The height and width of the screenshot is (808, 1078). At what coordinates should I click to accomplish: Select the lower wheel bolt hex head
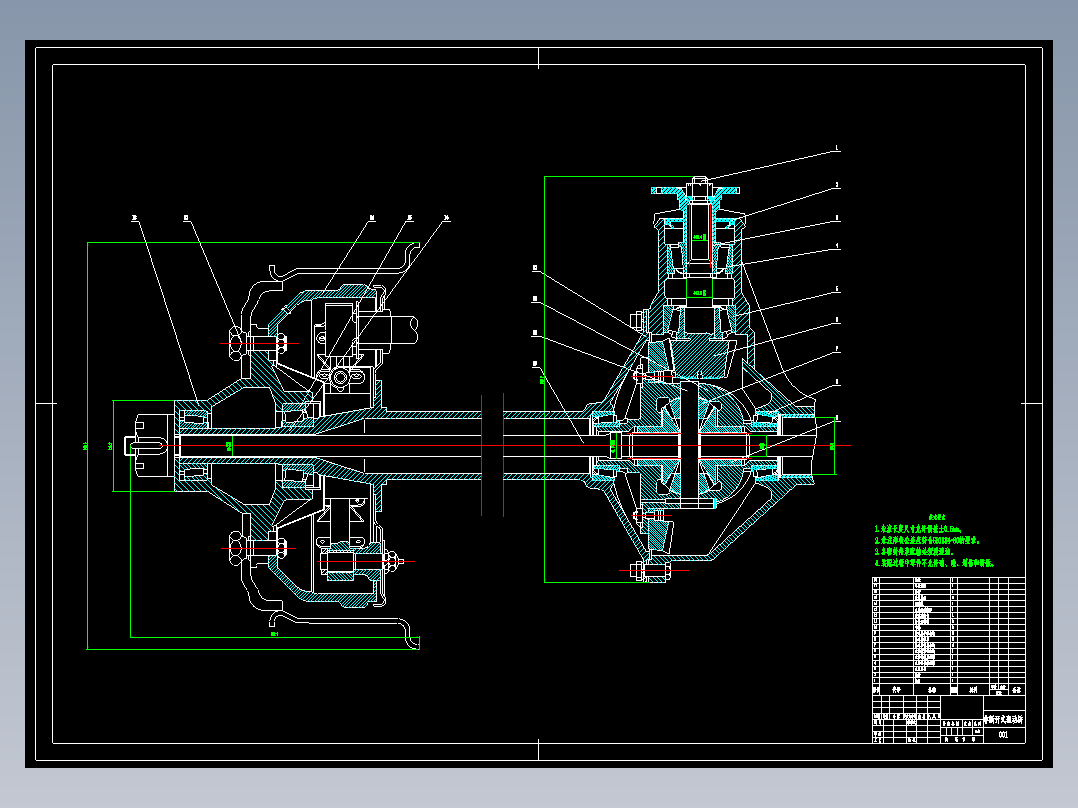coord(236,548)
